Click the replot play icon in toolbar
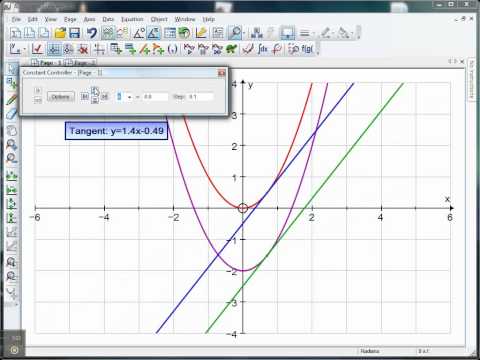Image resolution: width=480 pixels, height=360 pixels. (x=189, y=49)
